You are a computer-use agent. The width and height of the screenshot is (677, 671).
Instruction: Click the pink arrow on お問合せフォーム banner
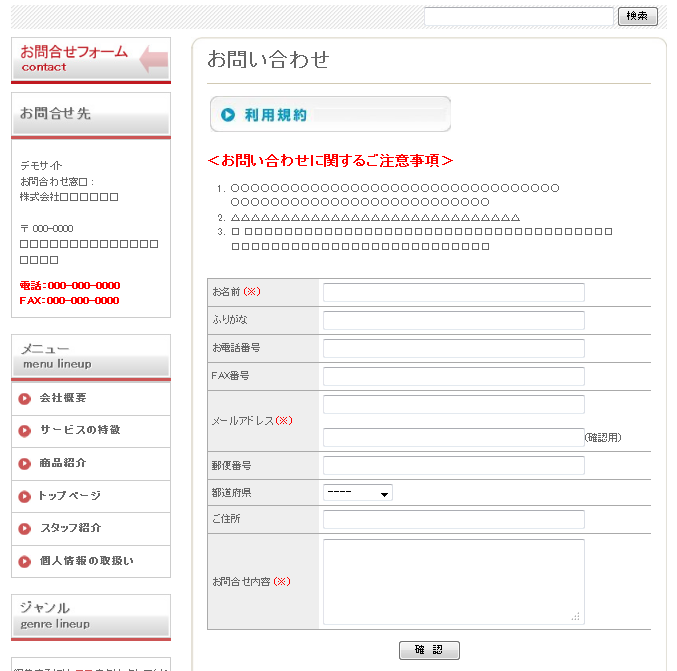153,59
